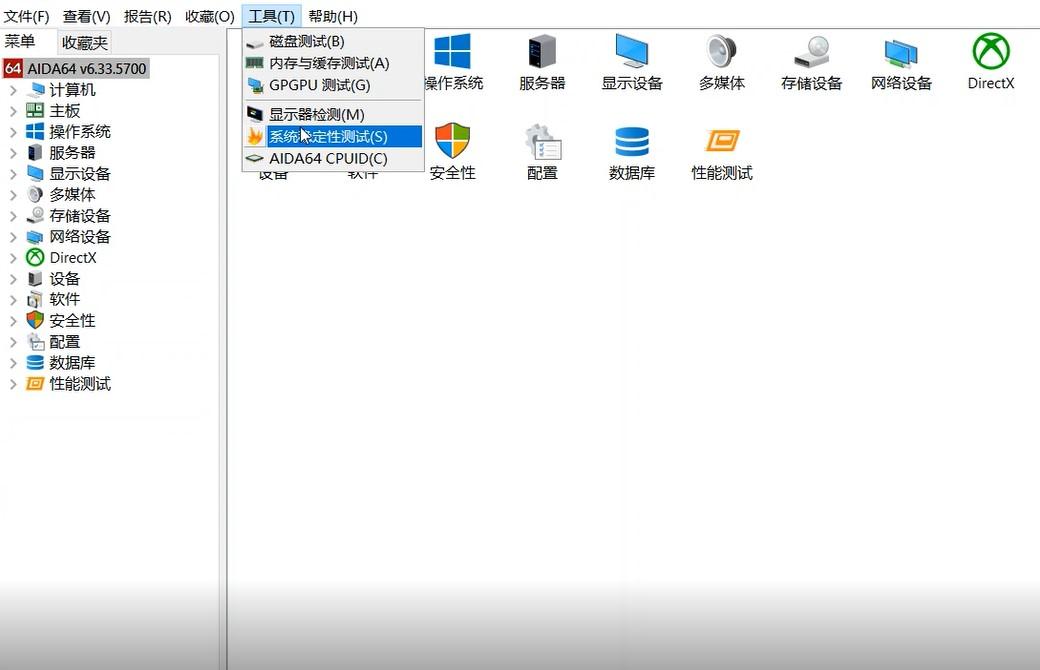Click the 服务器 icon in the sidebar tree

[x=35, y=153]
